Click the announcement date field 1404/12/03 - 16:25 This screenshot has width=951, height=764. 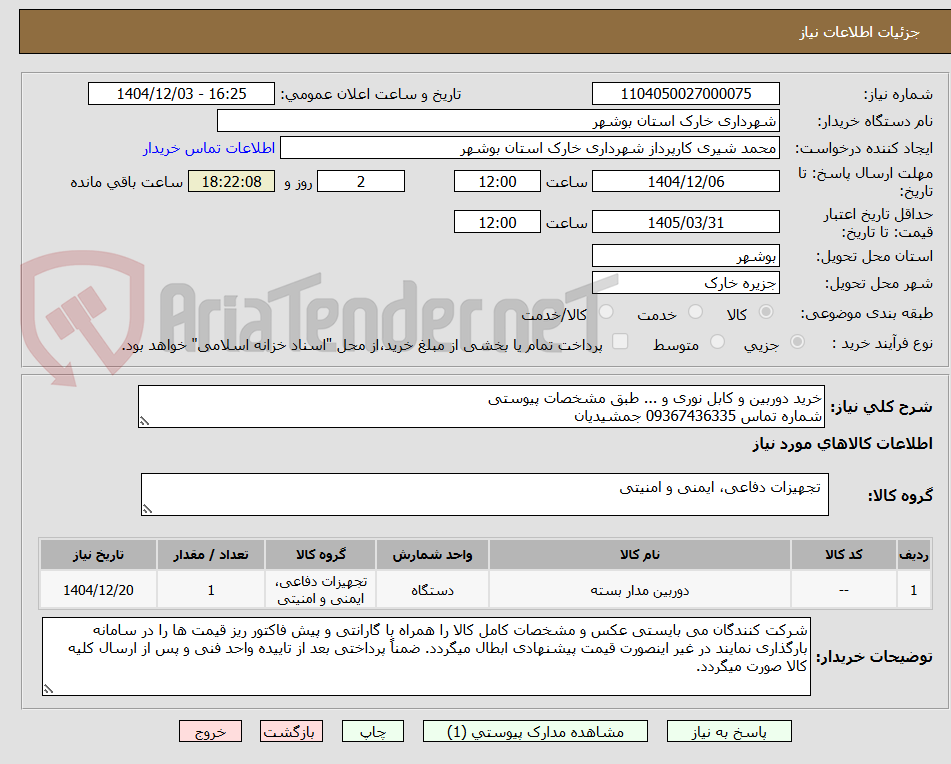(181, 94)
